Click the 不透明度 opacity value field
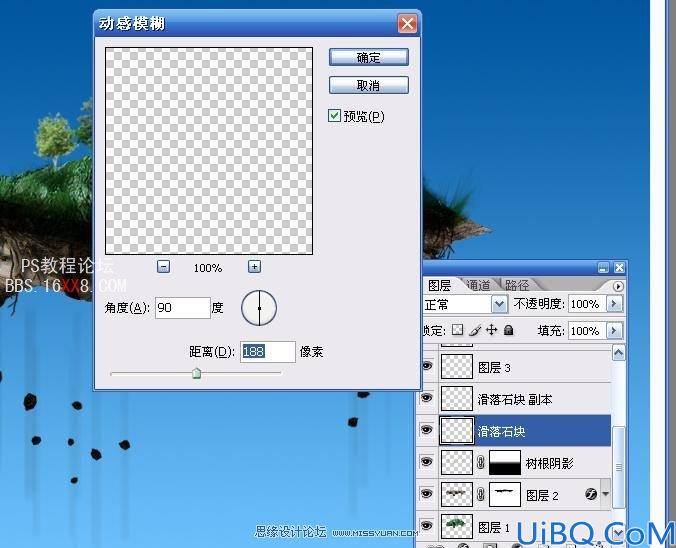 pyautogui.click(x=588, y=304)
